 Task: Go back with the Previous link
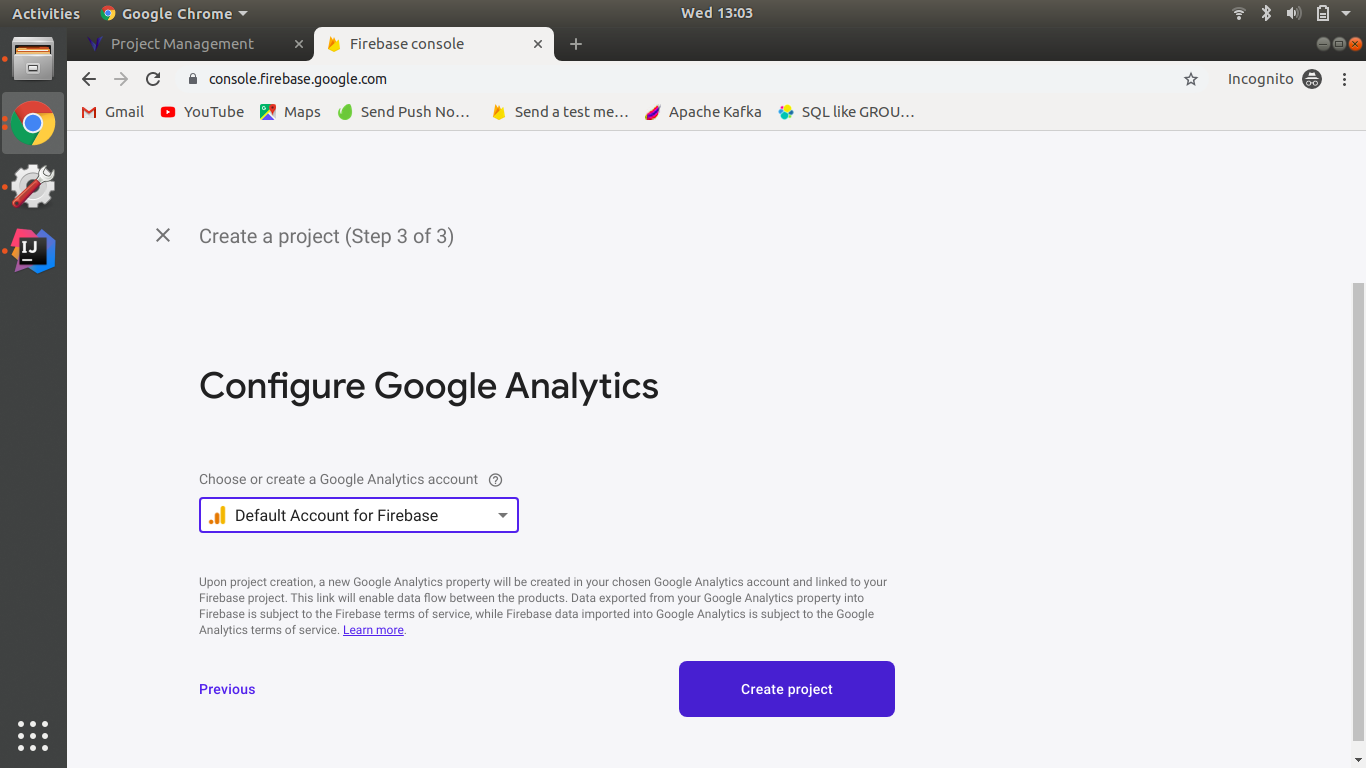coord(227,689)
